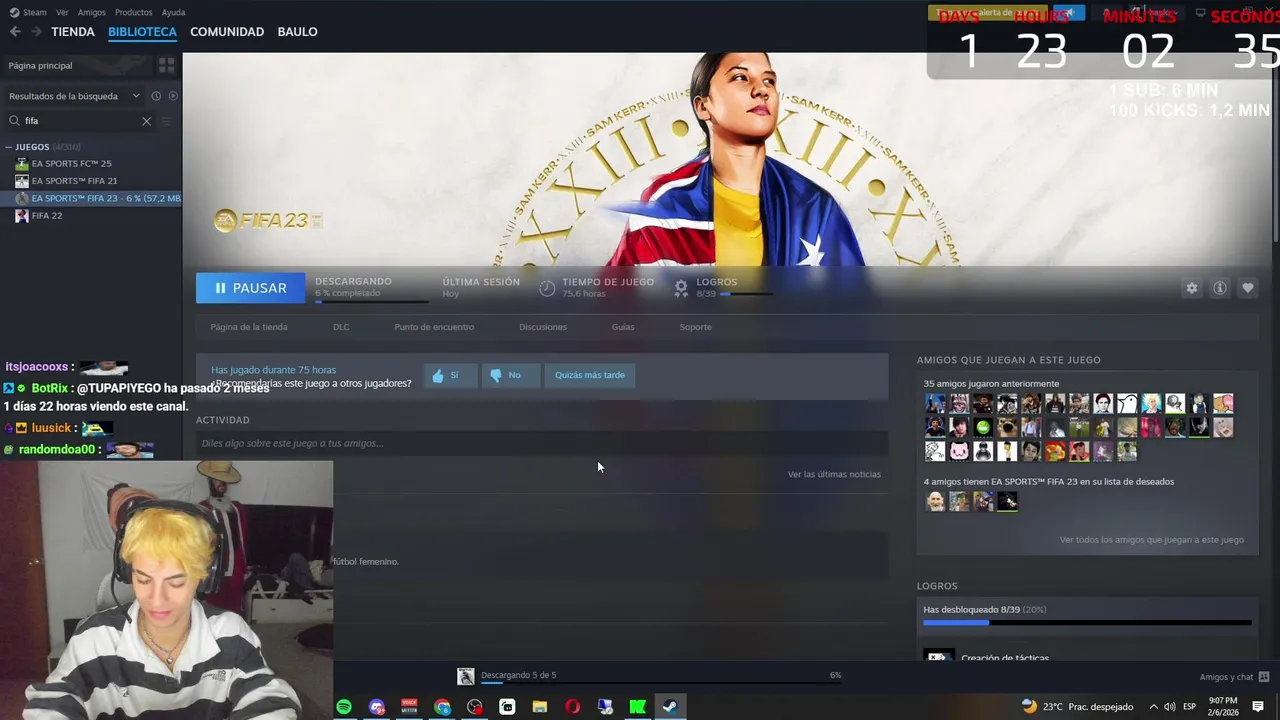This screenshot has height=720, width=1280.
Task: Open the Resultados de la búsqueda dropdown
Action: click(x=74, y=96)
